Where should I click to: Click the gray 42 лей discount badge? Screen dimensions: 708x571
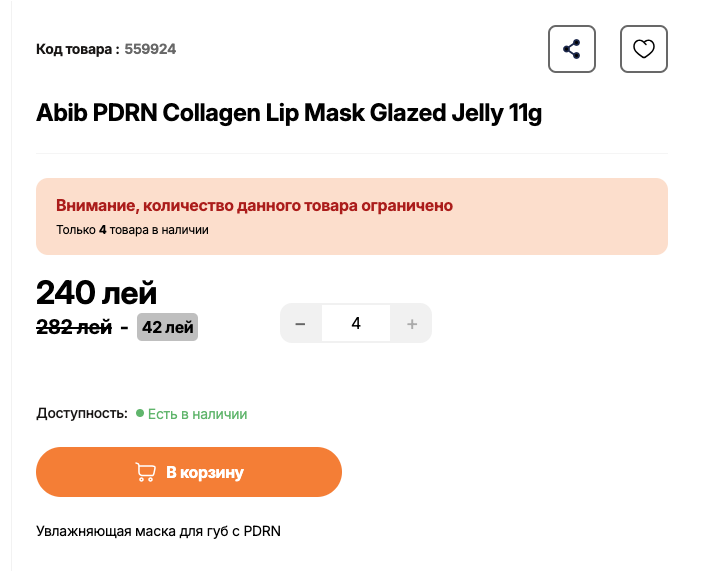click(168, 327)
